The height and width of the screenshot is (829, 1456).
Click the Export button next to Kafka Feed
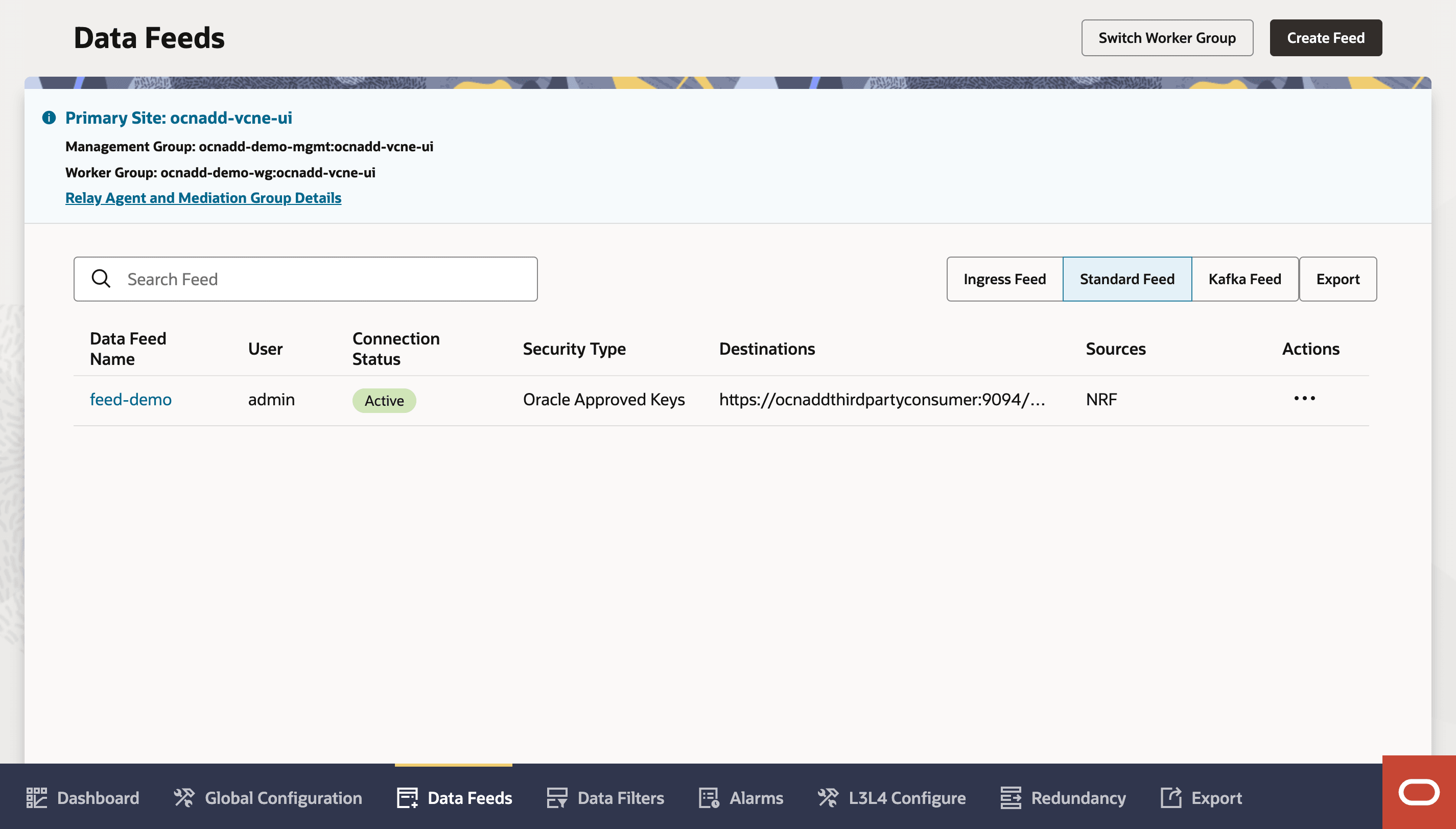click(x=1338, y=279)
